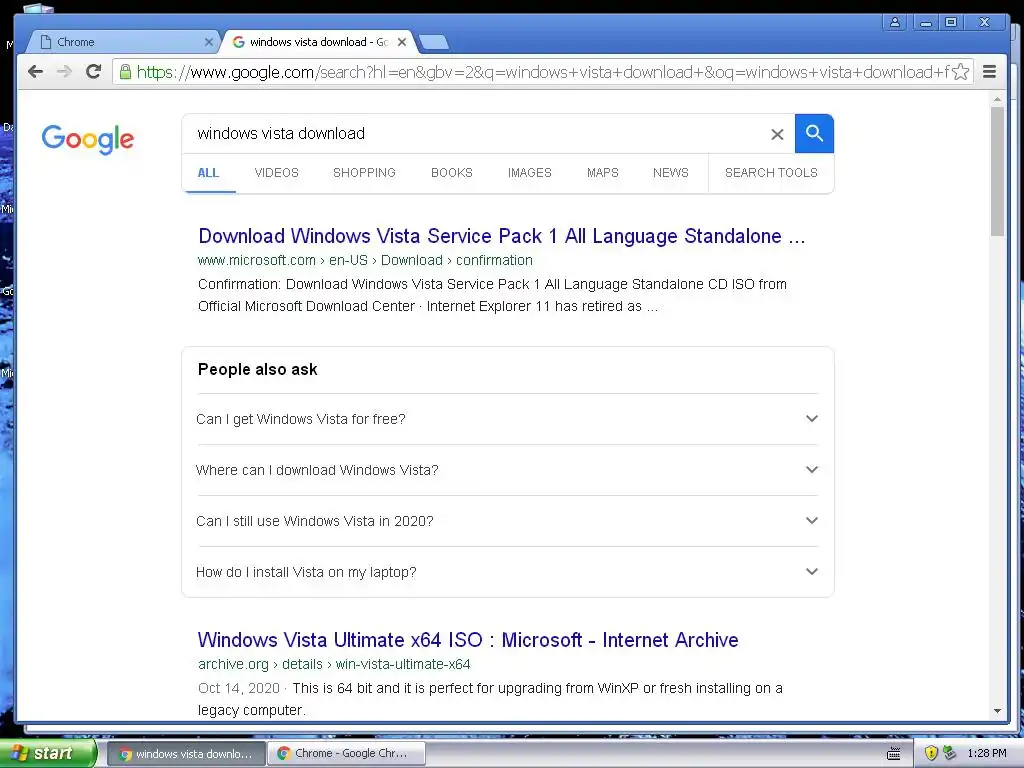Expand How do I install Vista on my laptop

(507, 572)
